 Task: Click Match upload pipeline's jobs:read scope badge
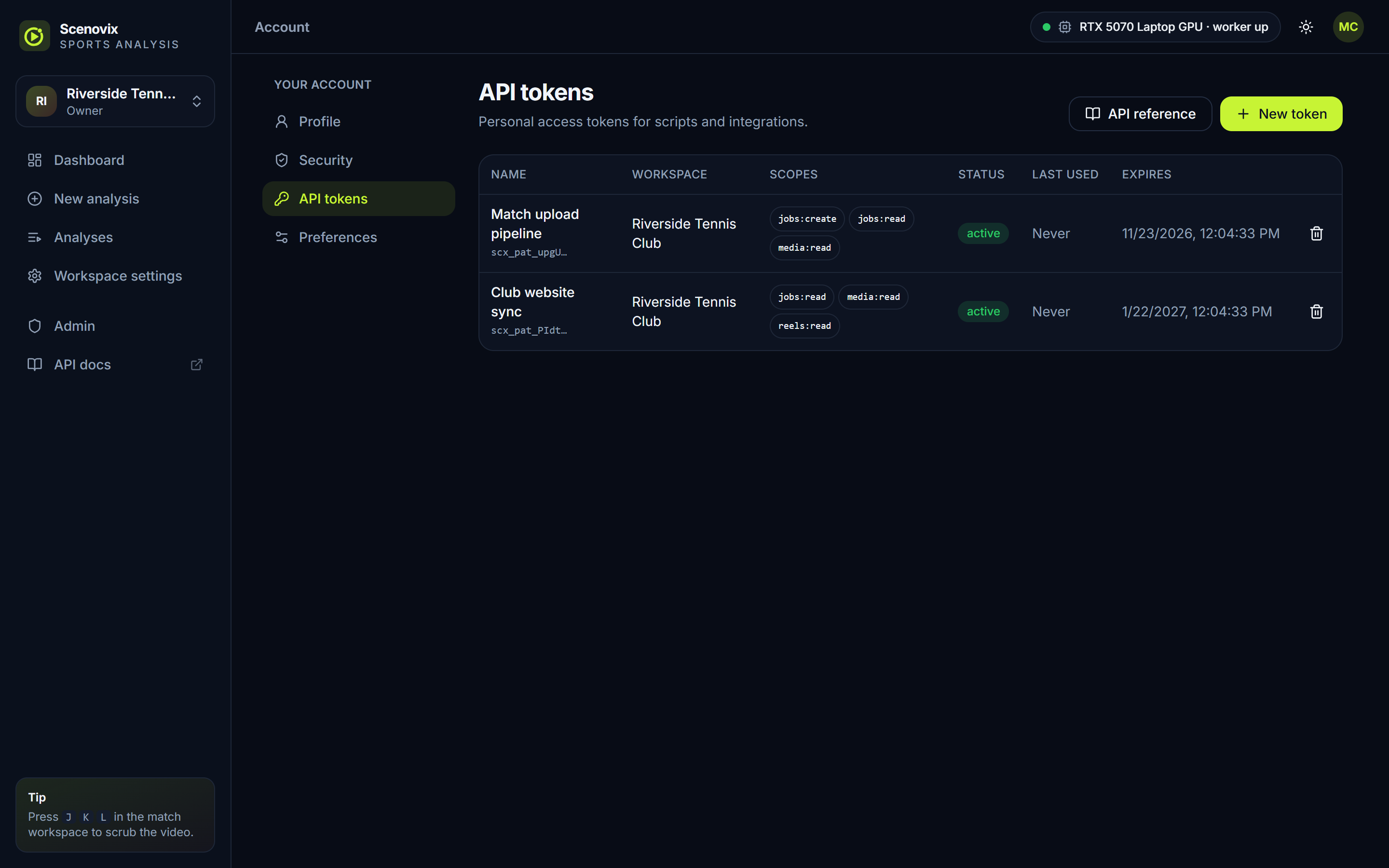881,219
